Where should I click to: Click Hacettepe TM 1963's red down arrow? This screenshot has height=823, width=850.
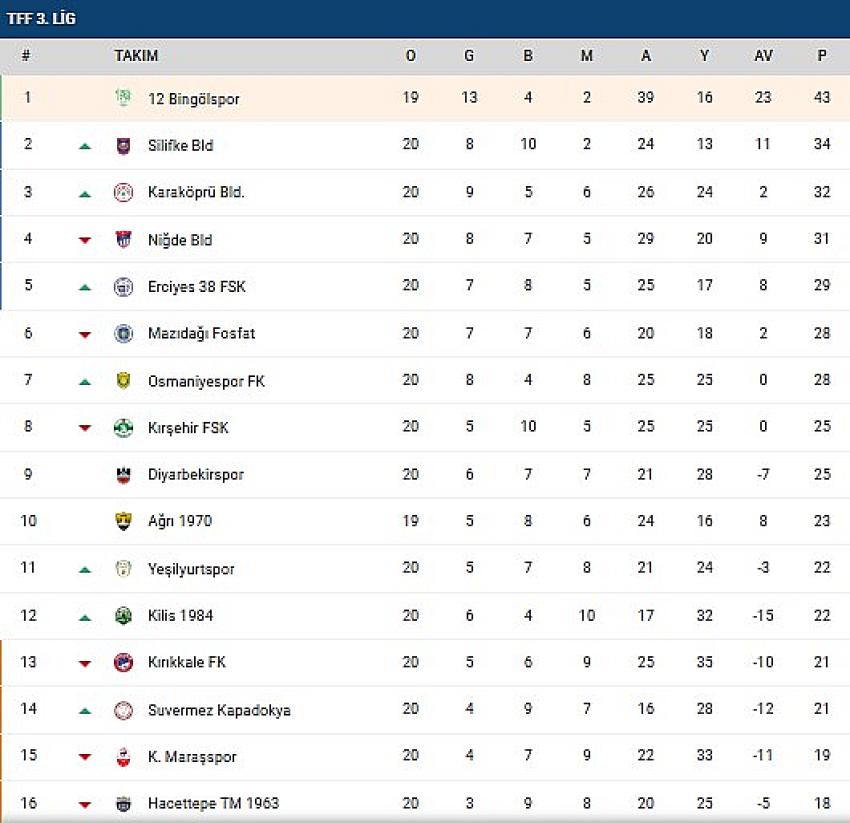point(85,804)
